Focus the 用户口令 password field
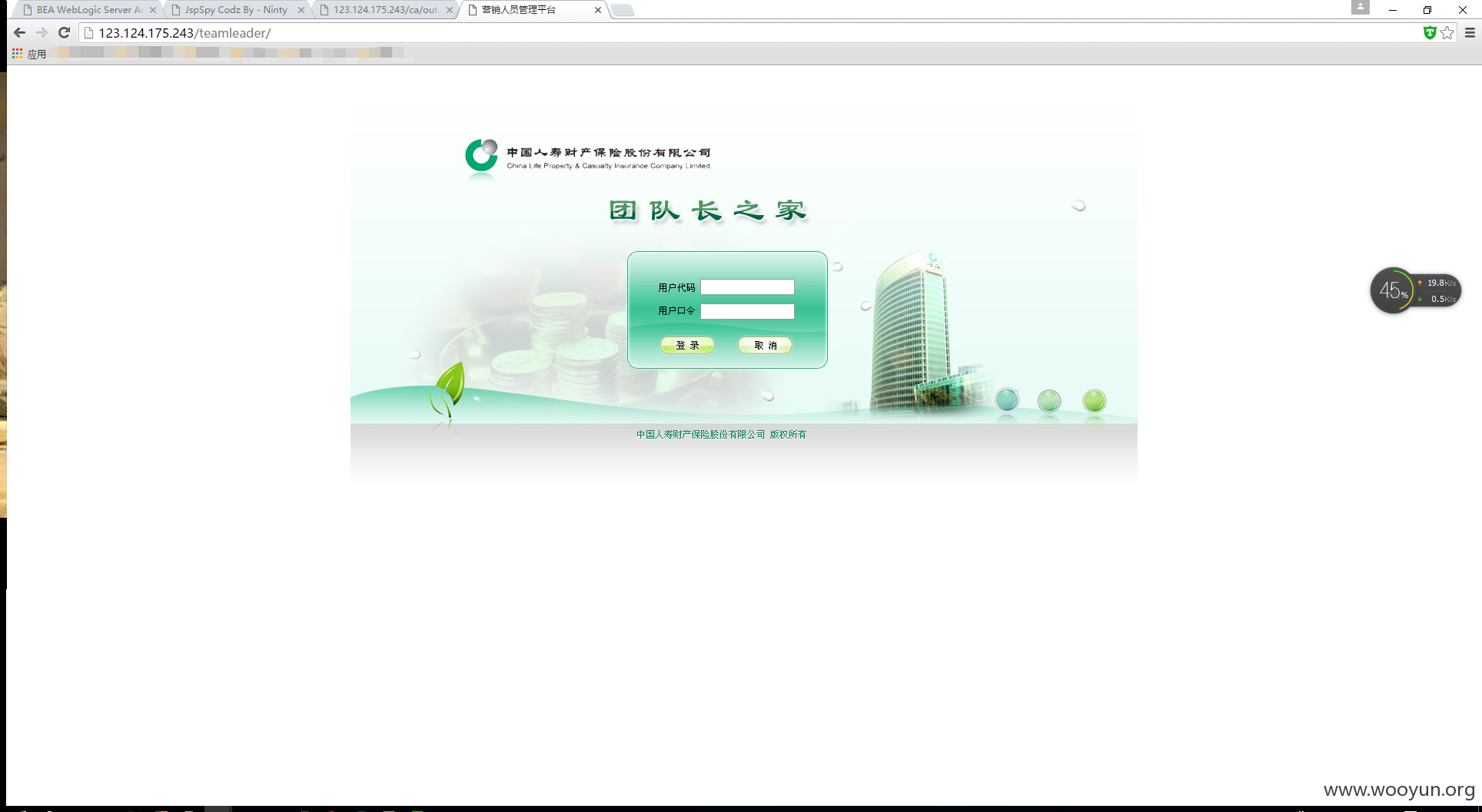This screenshot has width=1482, height=812. (747, 311)
